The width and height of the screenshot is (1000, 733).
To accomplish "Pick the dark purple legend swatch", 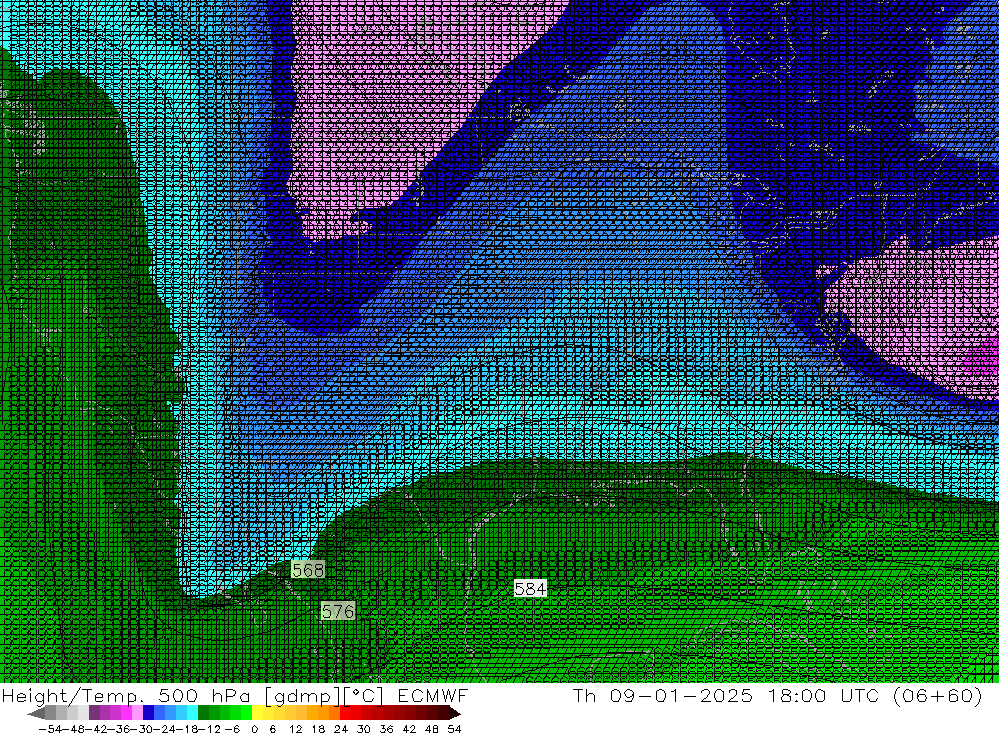I will pos(94,713).
